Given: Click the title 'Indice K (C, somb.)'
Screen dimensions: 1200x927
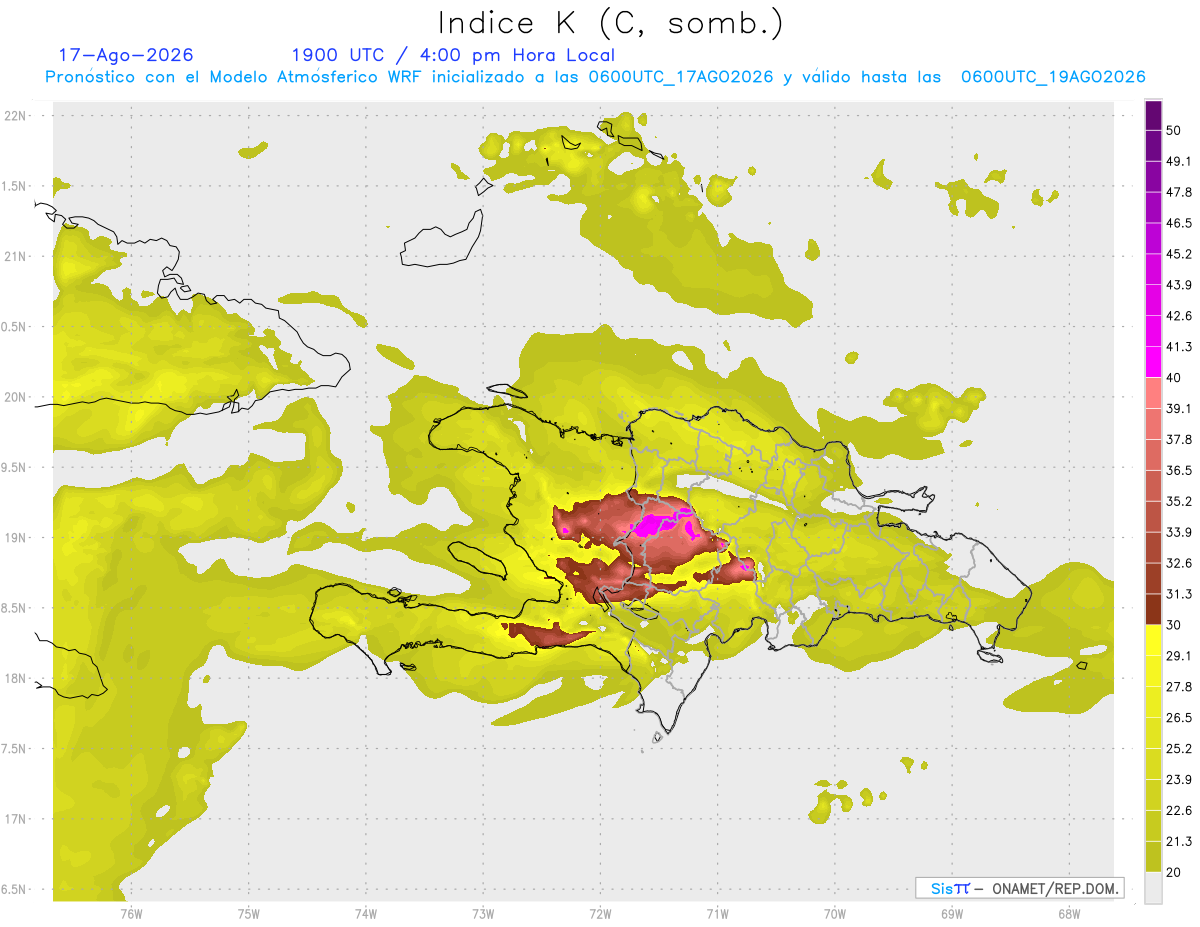Looking at the screenshot, I should (610, 24).
